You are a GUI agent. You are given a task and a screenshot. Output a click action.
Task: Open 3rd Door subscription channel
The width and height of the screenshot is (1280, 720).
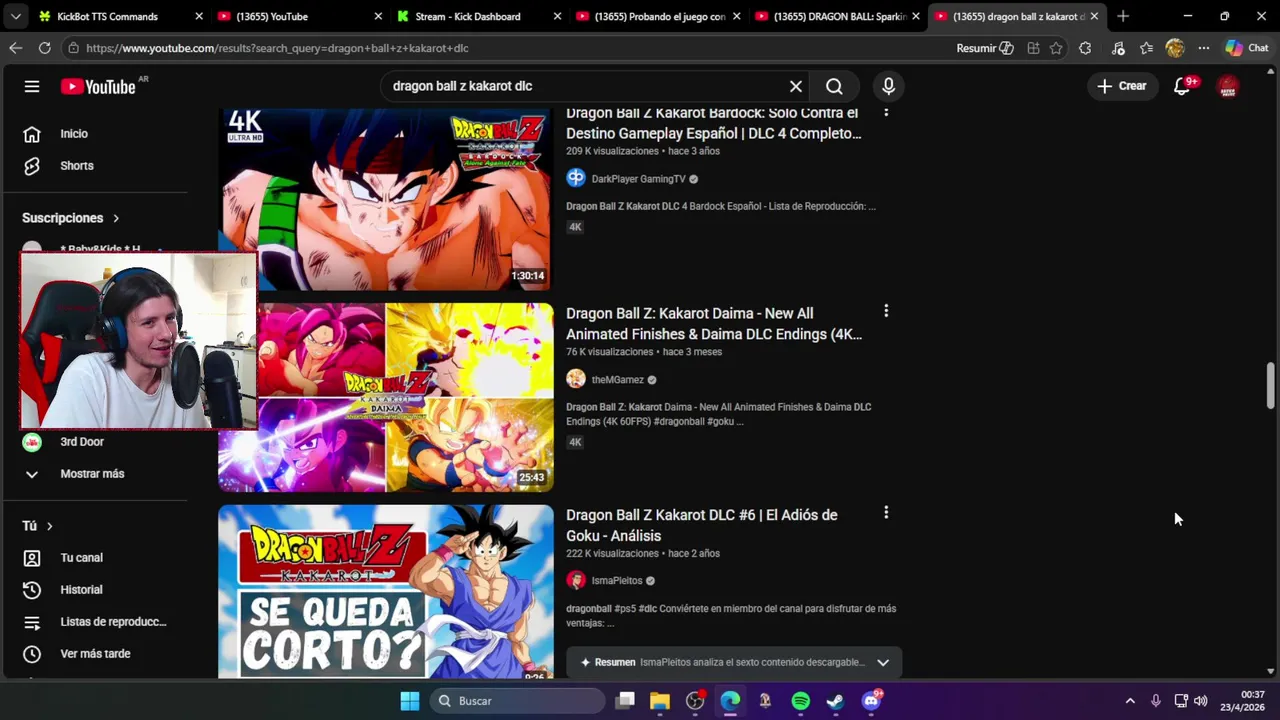(82, 442)
